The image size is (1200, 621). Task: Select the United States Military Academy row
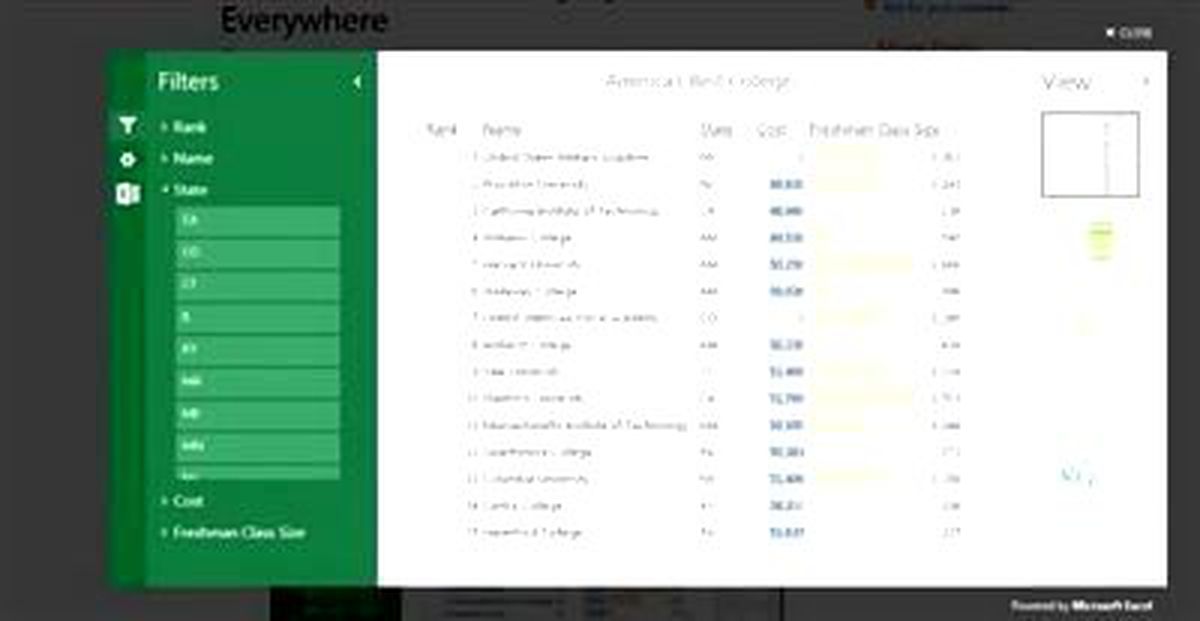click(x=690, y=157)
